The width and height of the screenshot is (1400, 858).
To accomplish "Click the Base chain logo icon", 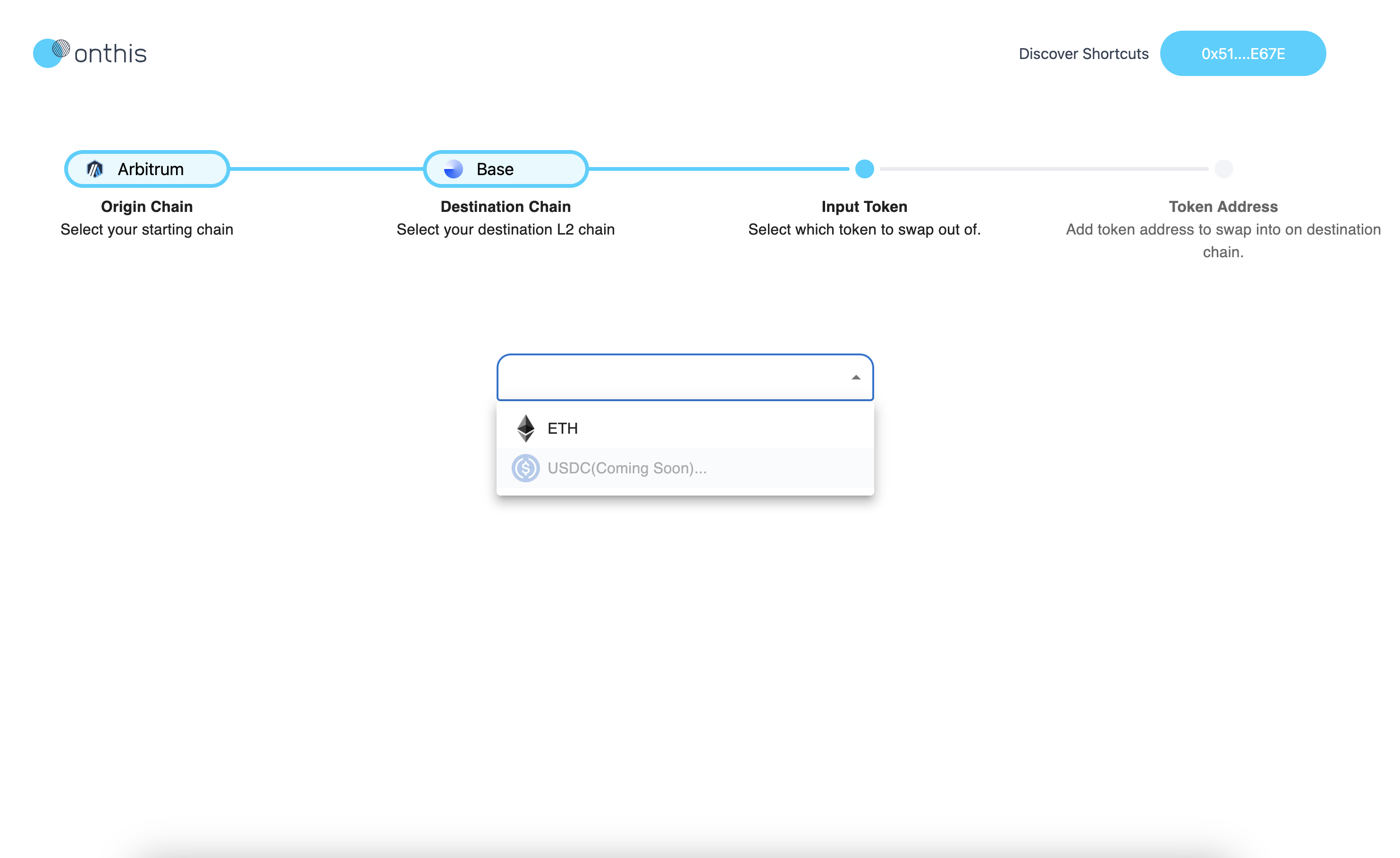I will click(x=454, y=169).
